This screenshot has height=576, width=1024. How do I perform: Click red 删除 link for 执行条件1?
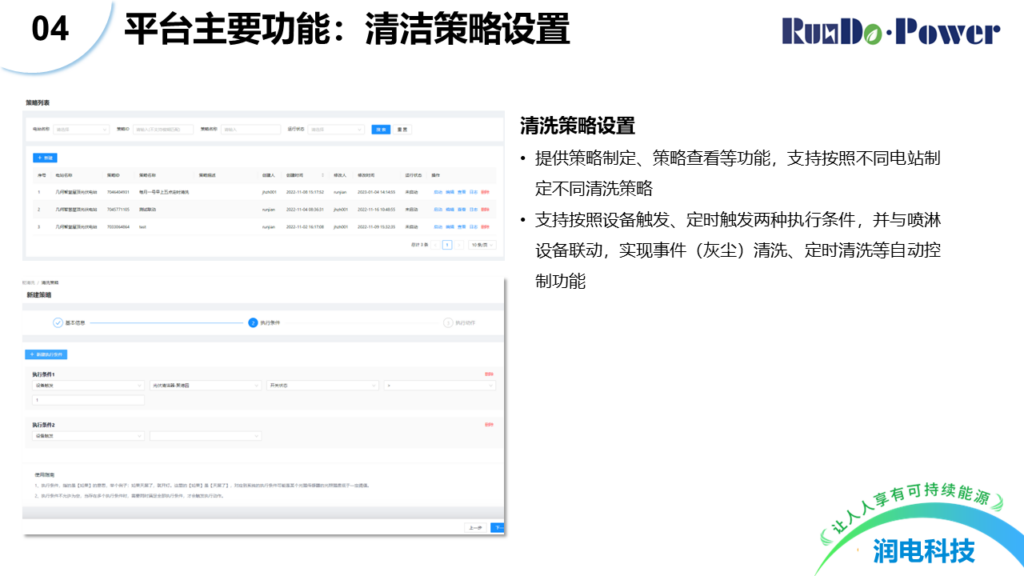488,374
